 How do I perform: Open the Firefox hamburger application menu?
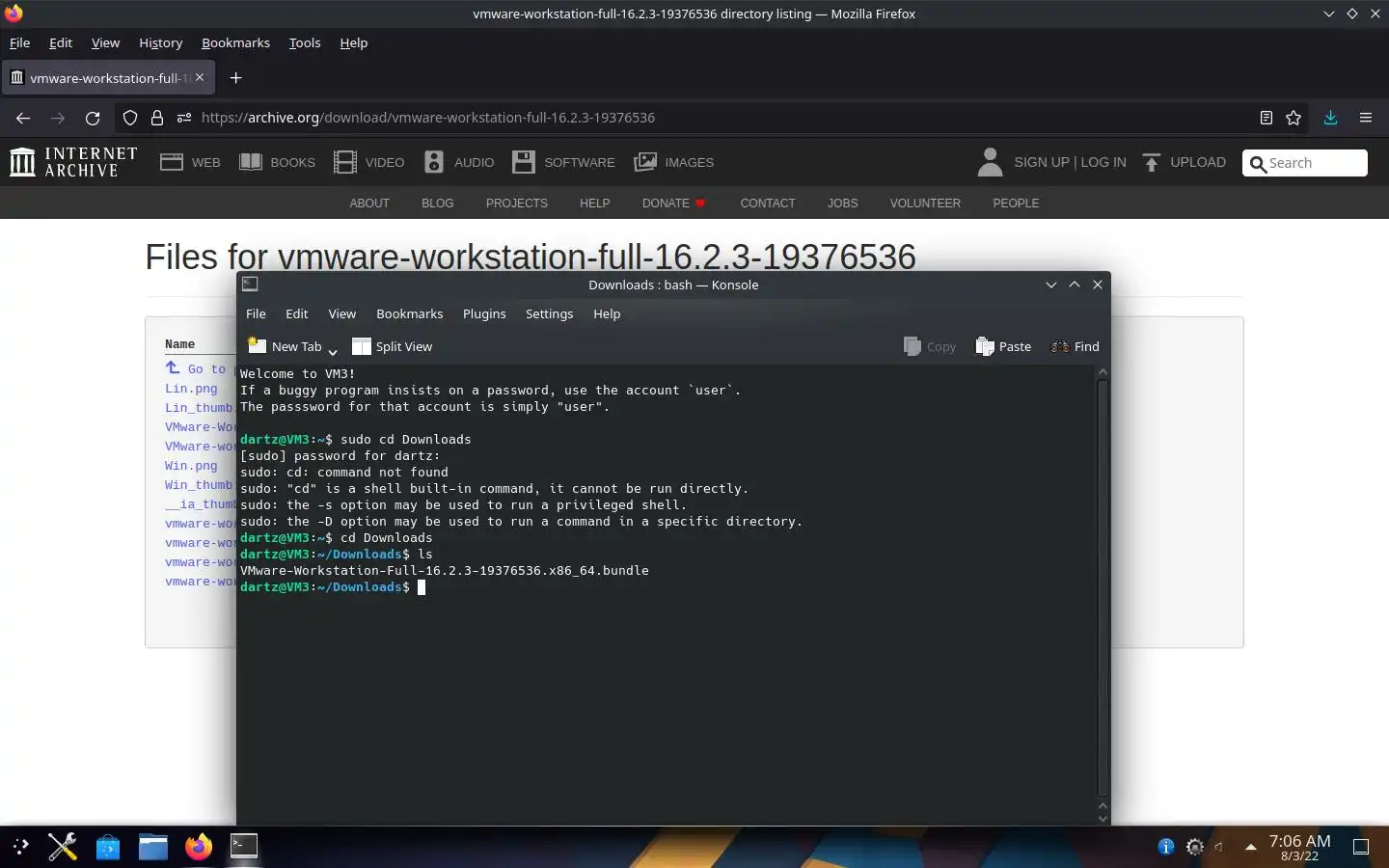pos(1365,118)
